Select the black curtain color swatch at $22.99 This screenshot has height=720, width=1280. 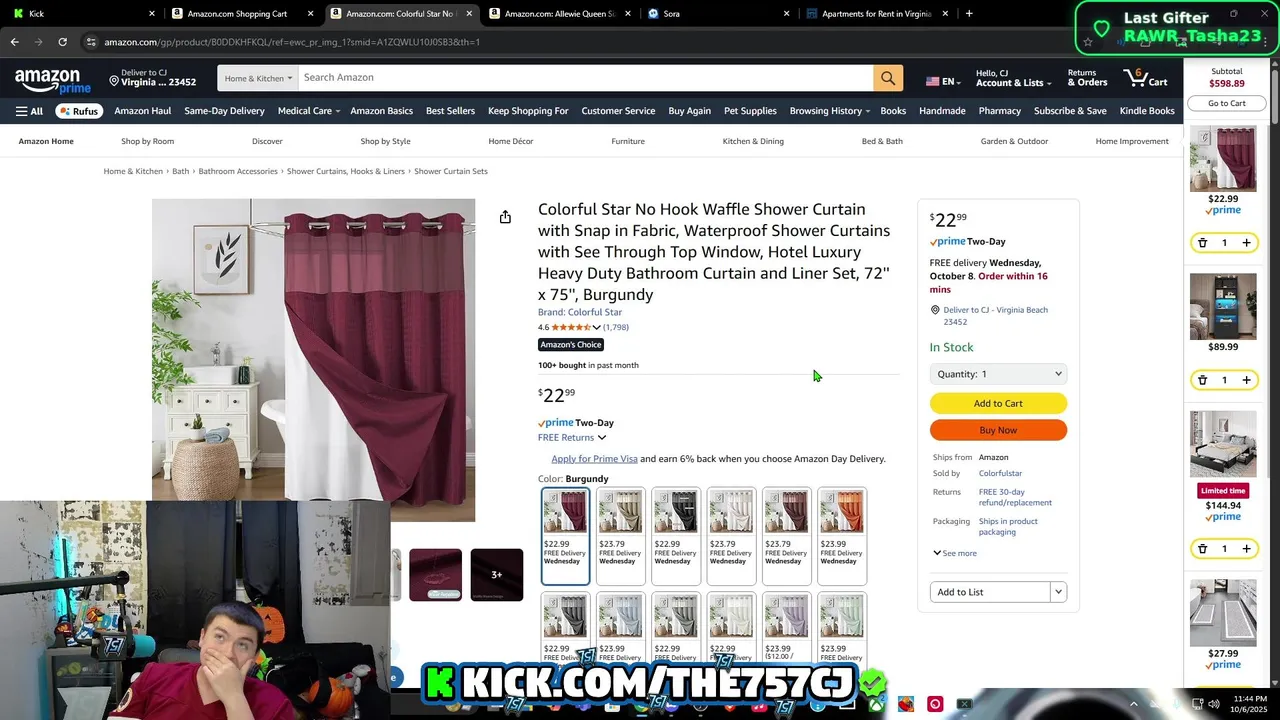point(676,535)
